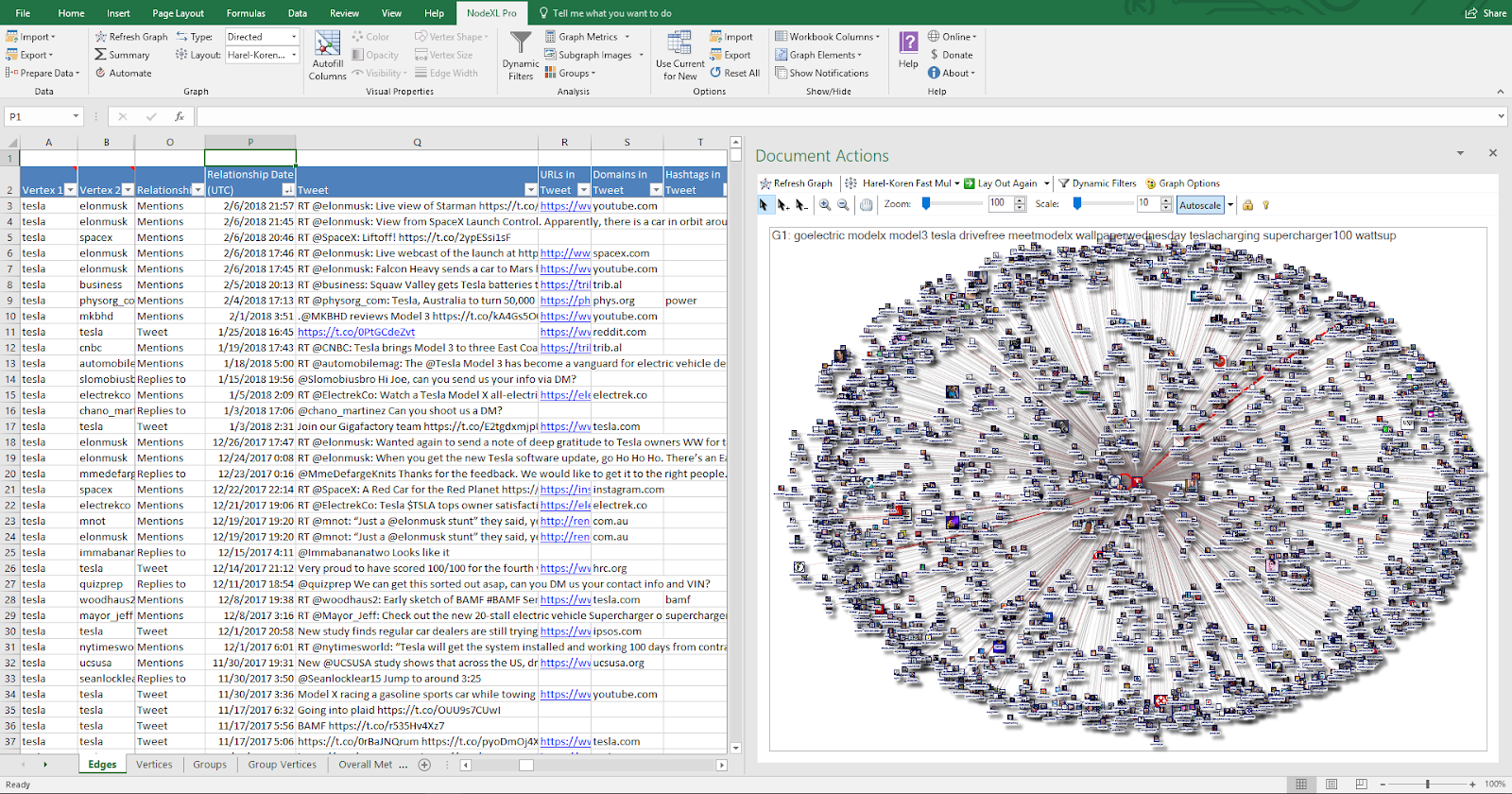Click the add new sheet plus button
The height and width of the screenshot is (794, 1512).
point(424,765)
